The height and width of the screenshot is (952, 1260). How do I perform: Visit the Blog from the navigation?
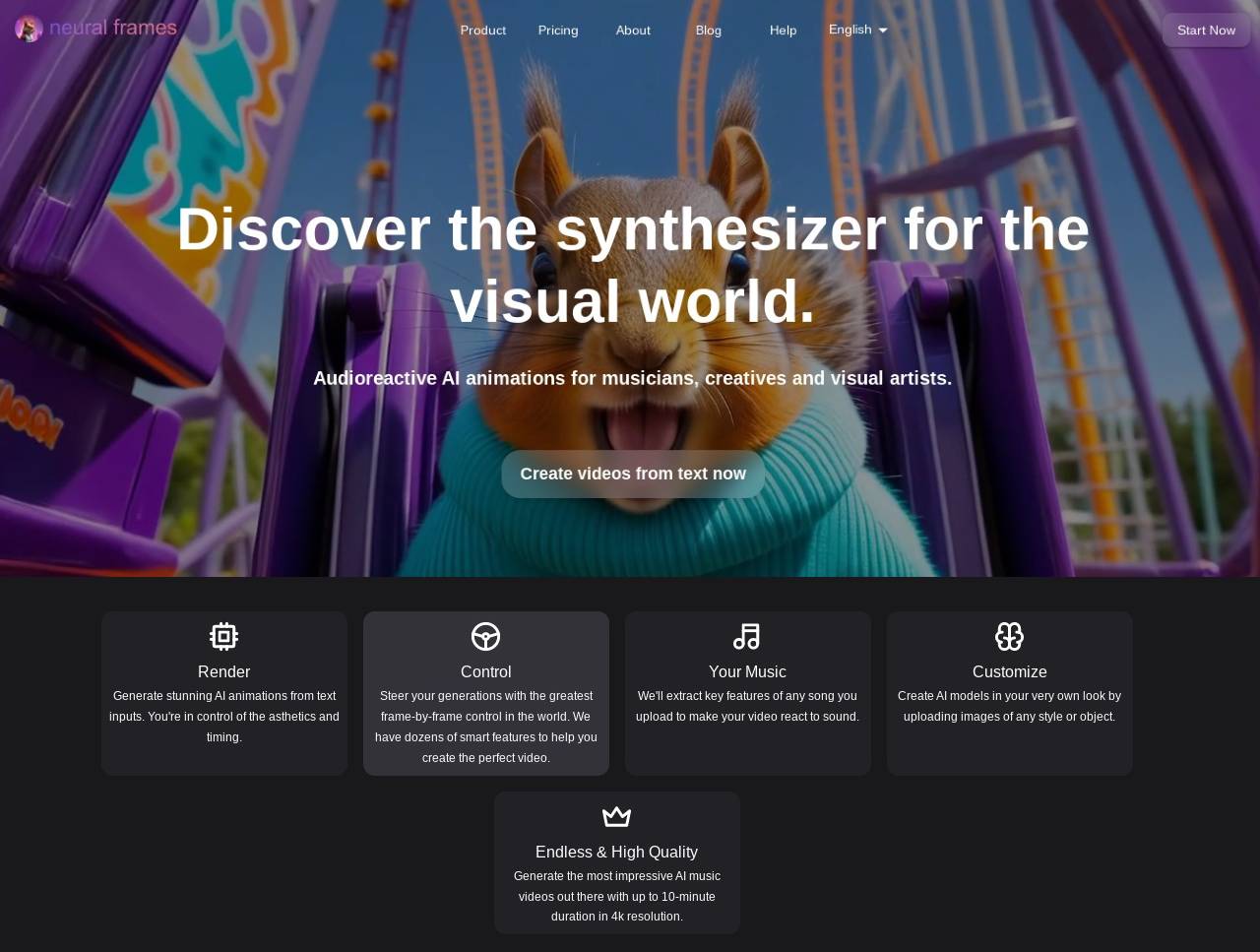coord(709,31)
